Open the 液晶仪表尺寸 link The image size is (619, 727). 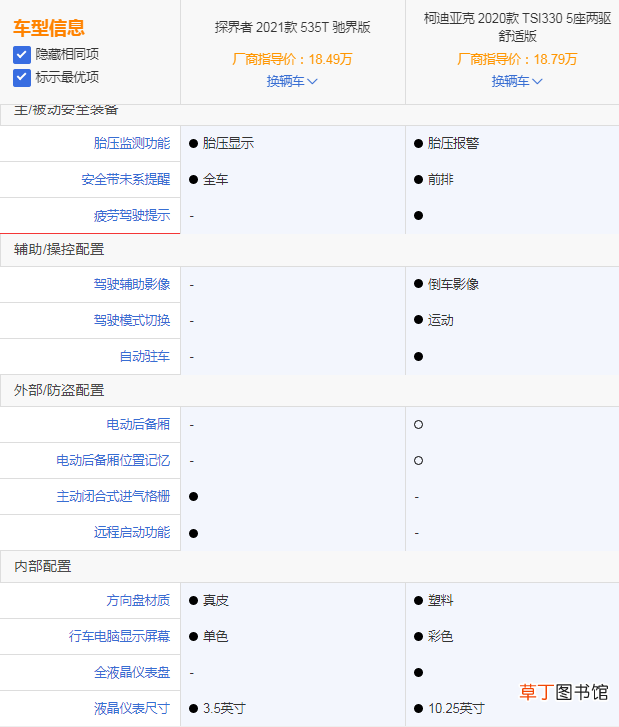tap(132, 708)
